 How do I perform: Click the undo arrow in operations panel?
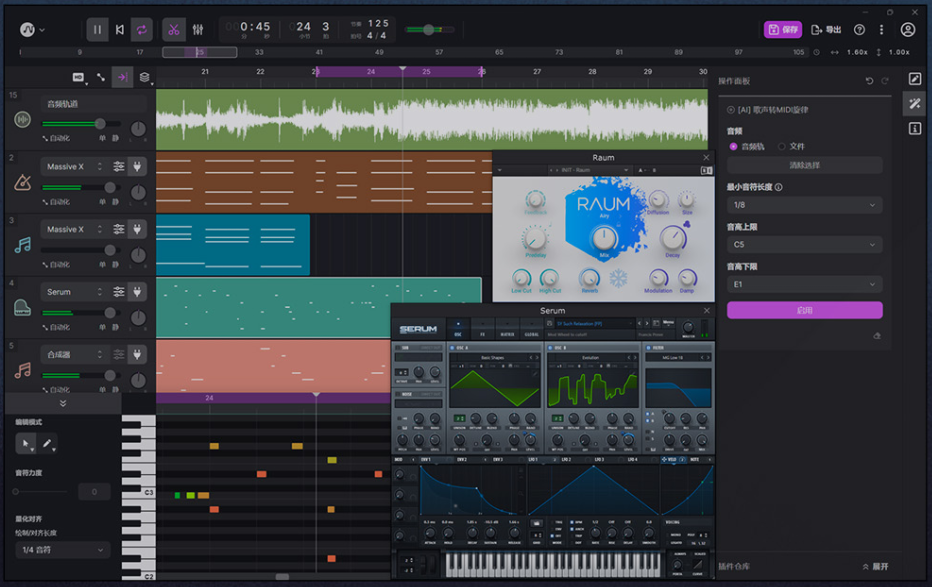coord(870,81)
